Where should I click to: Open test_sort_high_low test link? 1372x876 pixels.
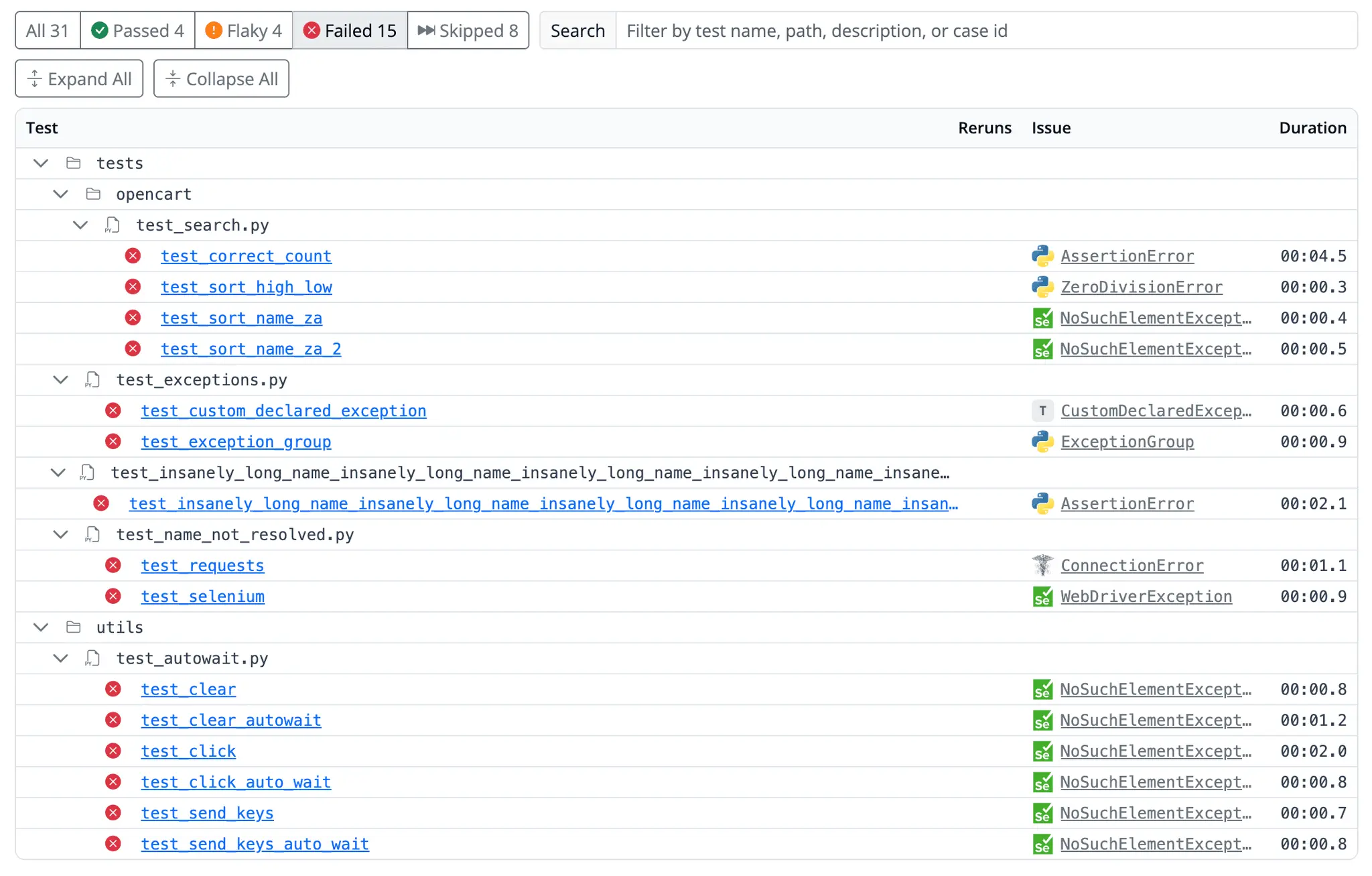coord(246,287)
